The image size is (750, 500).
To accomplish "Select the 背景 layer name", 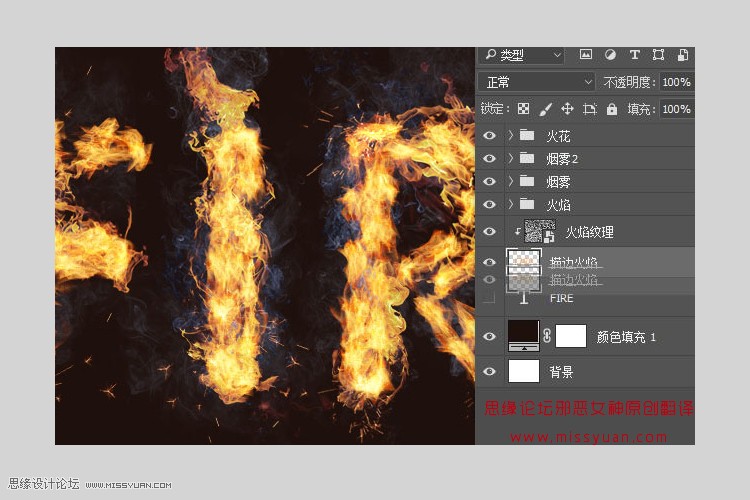I will point(561,372).
